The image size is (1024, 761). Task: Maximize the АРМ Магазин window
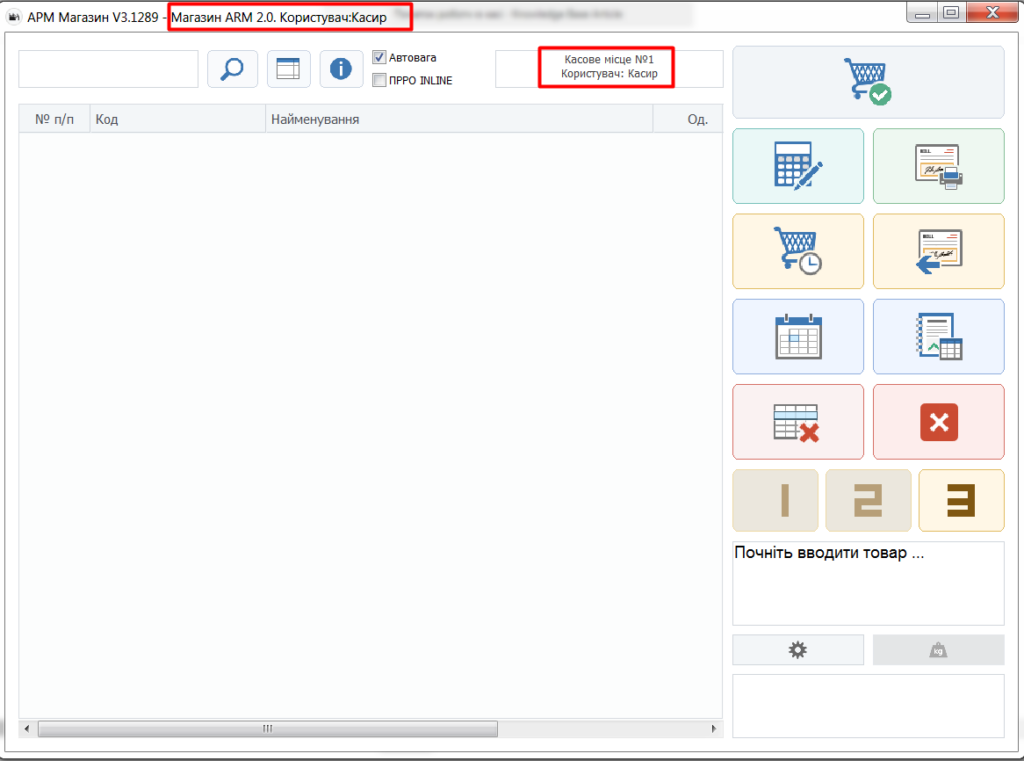point(952,13)
